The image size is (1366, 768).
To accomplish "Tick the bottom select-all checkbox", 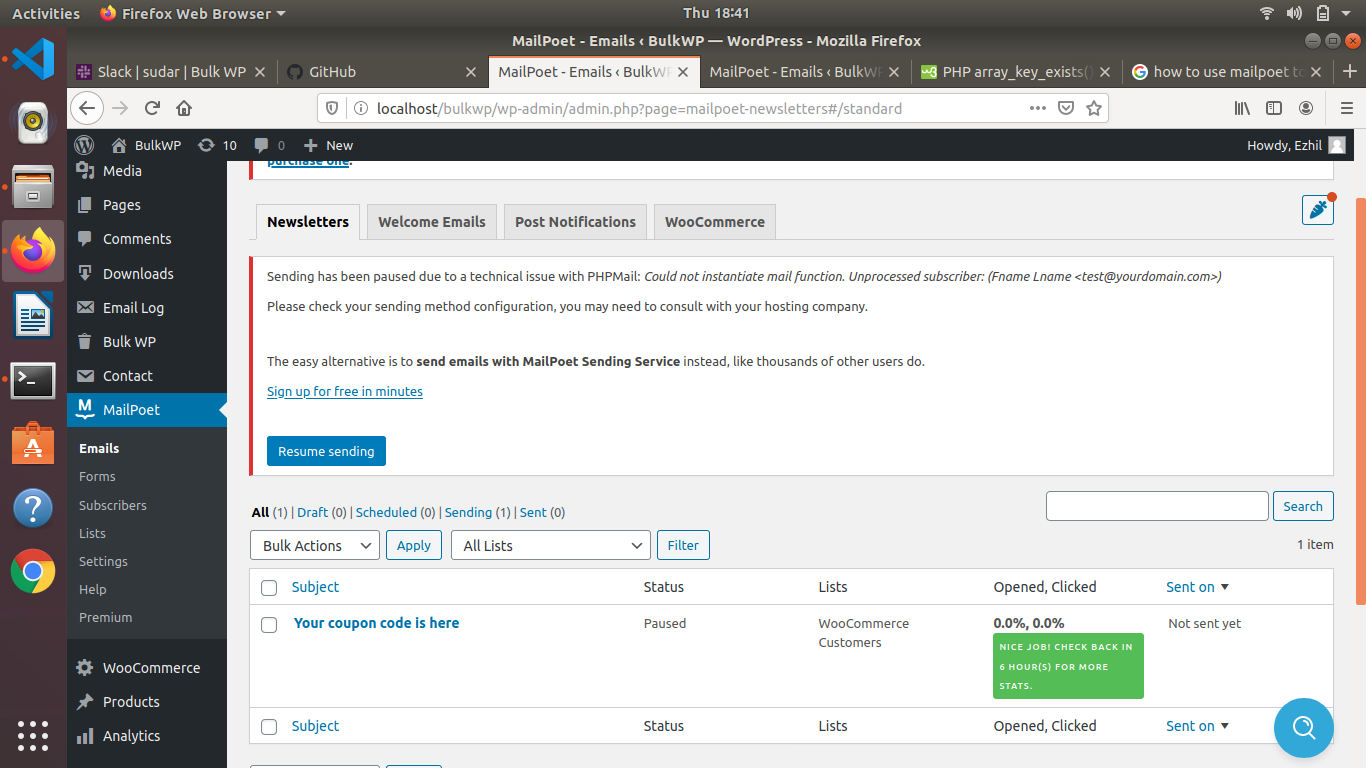I will pos(268,726).
